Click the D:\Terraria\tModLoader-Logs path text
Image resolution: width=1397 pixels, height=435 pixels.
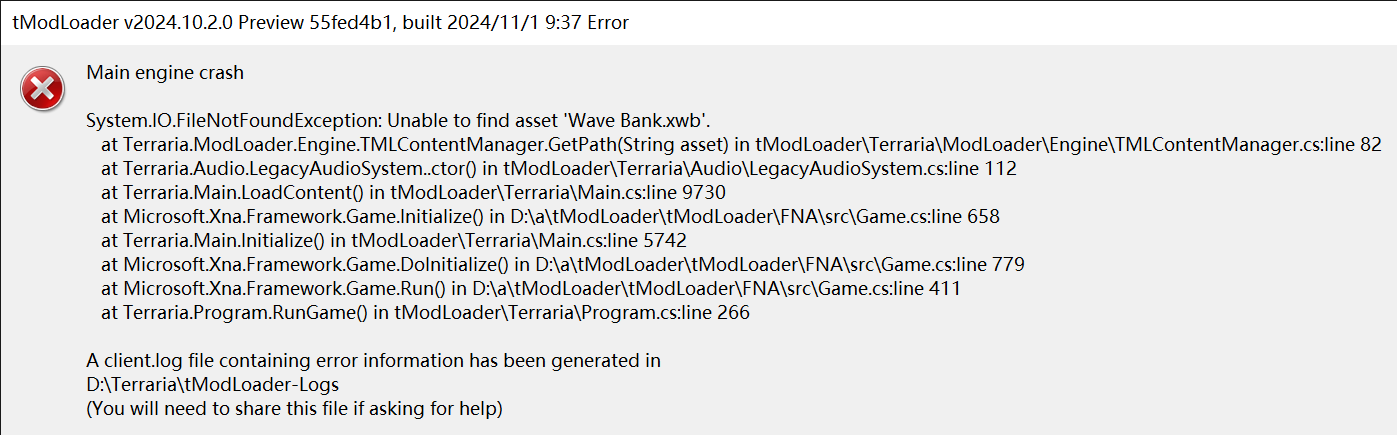213,384
